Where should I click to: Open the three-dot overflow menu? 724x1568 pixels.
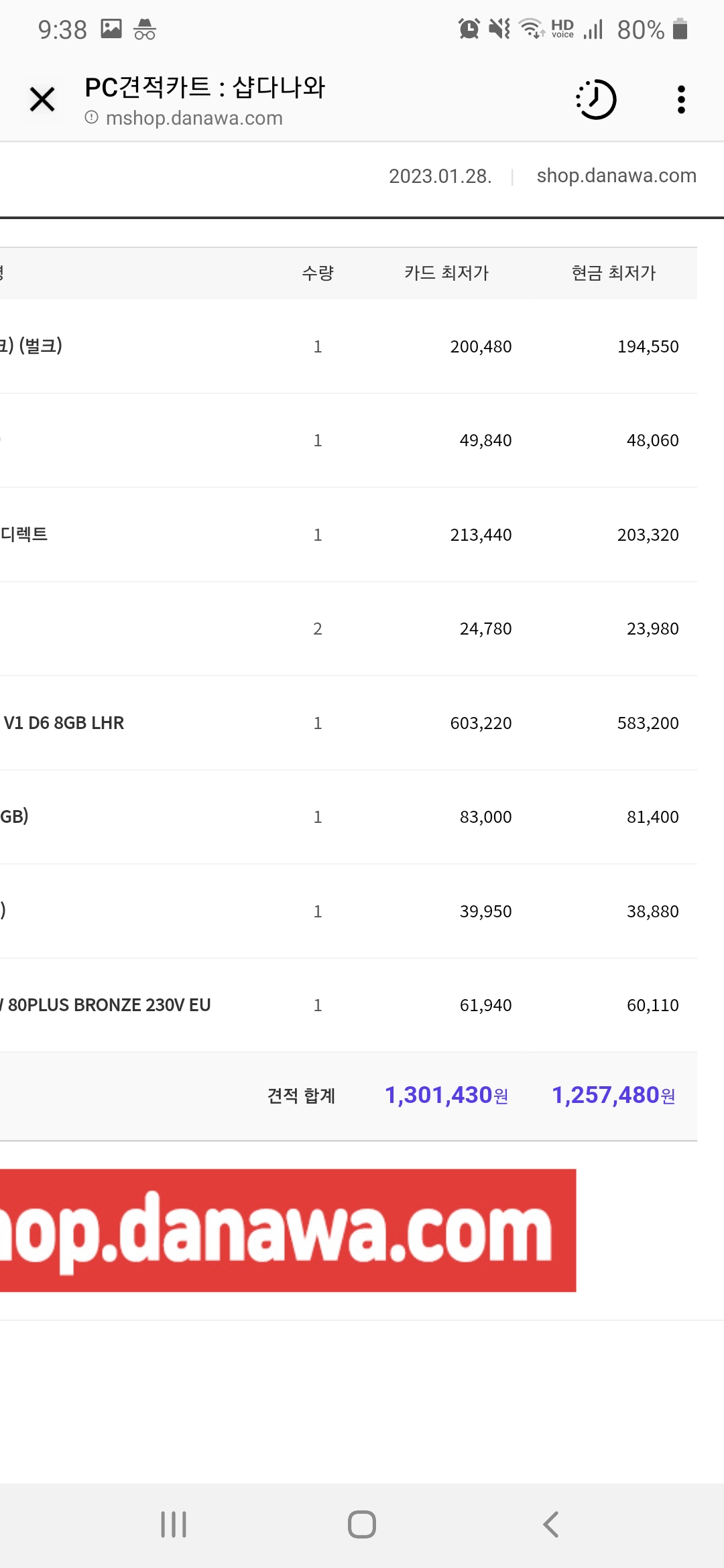(681, 100)
